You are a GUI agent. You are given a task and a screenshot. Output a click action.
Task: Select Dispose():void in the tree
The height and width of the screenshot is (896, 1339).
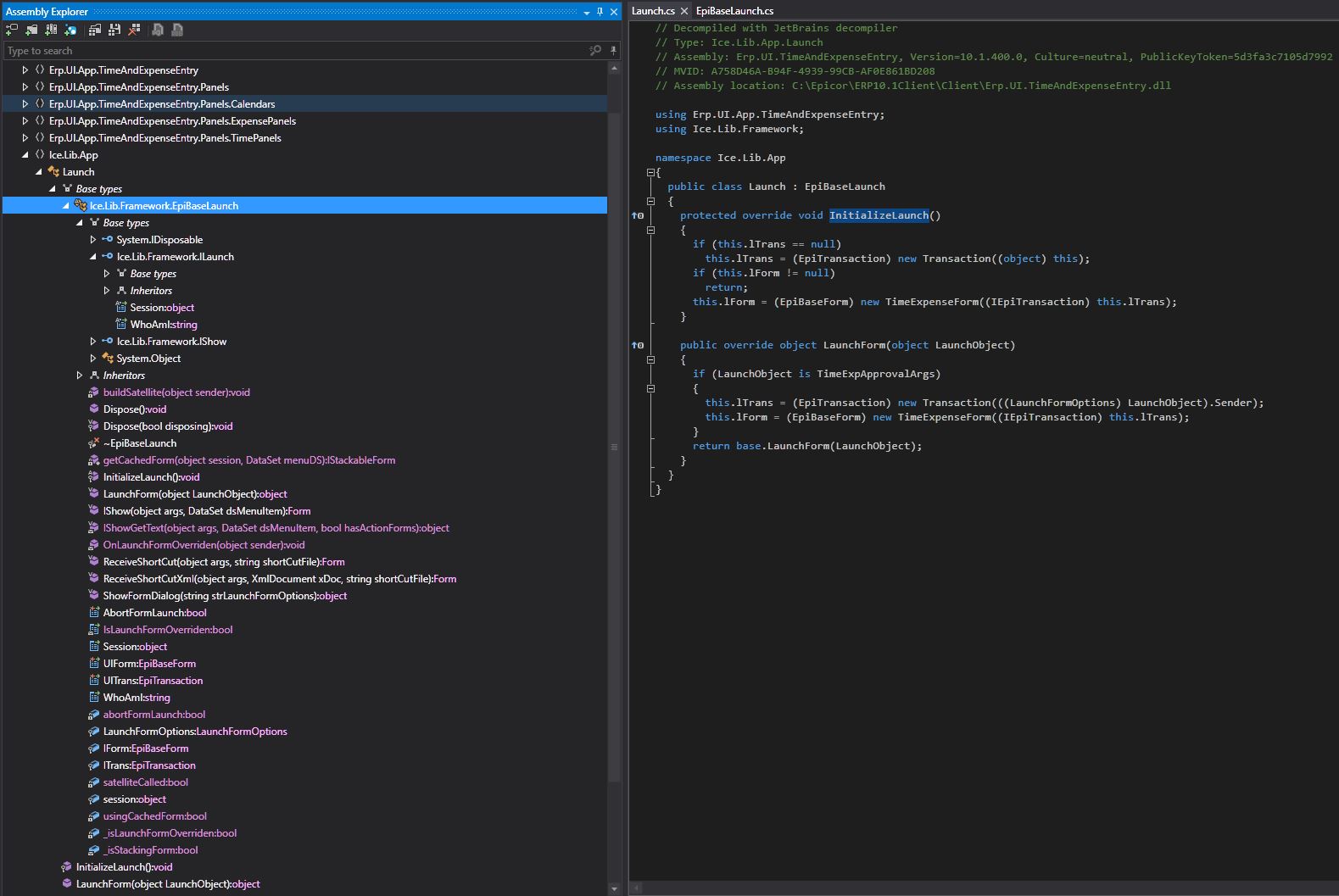(x=135, y=409)
